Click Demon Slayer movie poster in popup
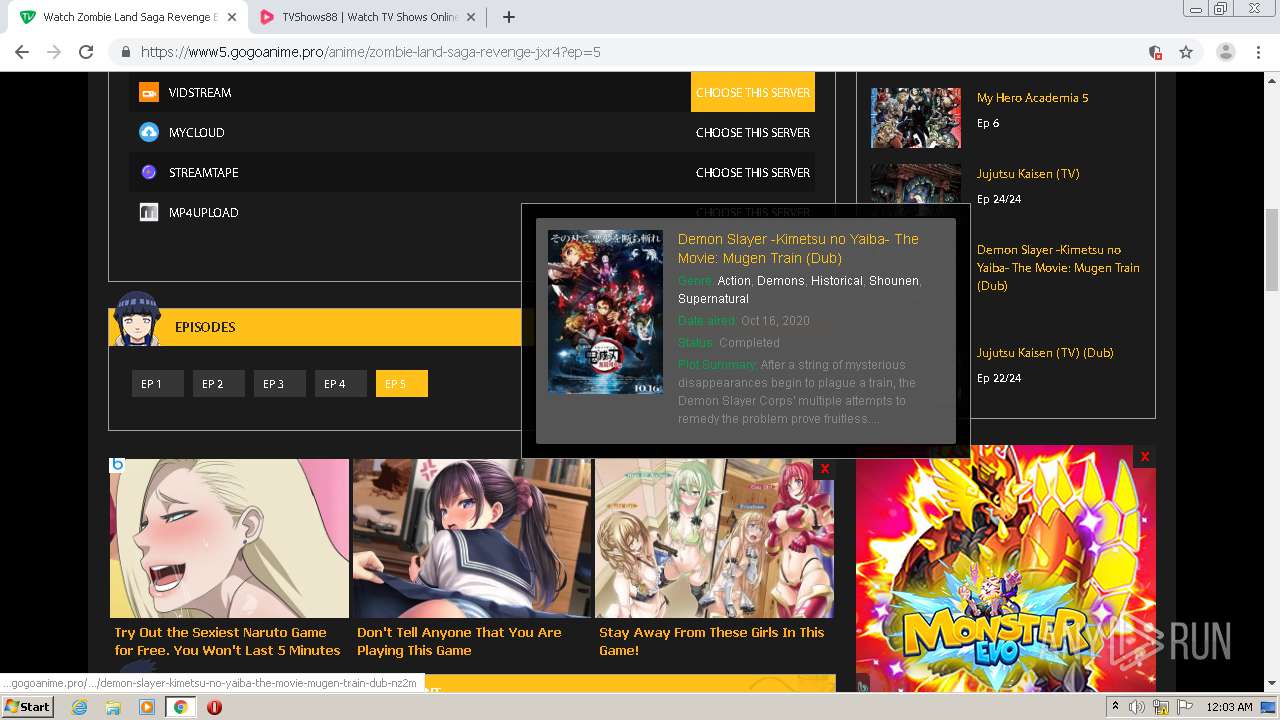Viewport: 1280px width, 720px height. coord(605,312)
